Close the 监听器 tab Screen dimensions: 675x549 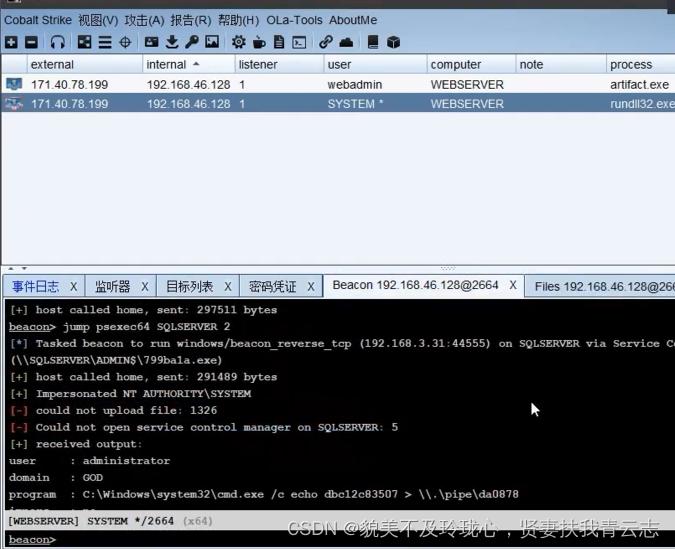[145, 287]
